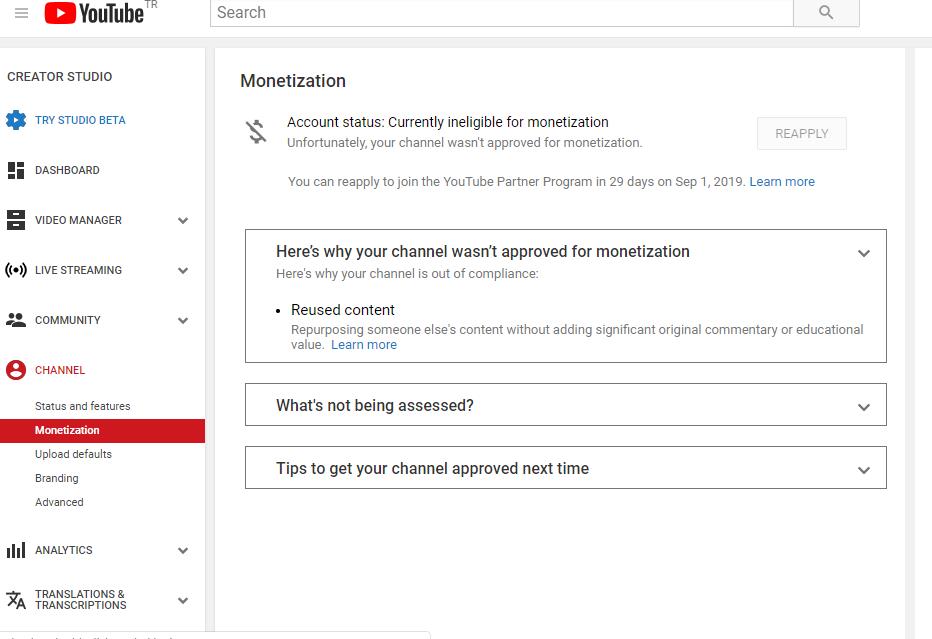Open TRANSLATIONS & TRANSCRIPTIONS menu item
This screenshot has height=639, width=932.
click(x=81, y=600)
